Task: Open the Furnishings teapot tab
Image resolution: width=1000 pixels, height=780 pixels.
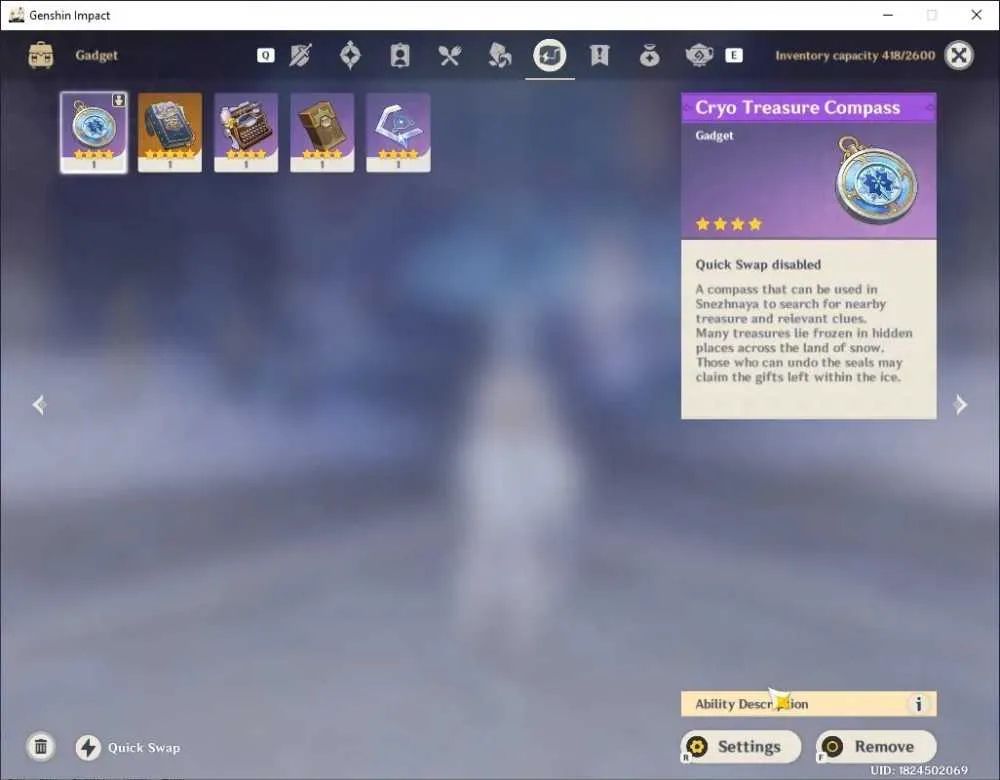Action: click(699, 55)
